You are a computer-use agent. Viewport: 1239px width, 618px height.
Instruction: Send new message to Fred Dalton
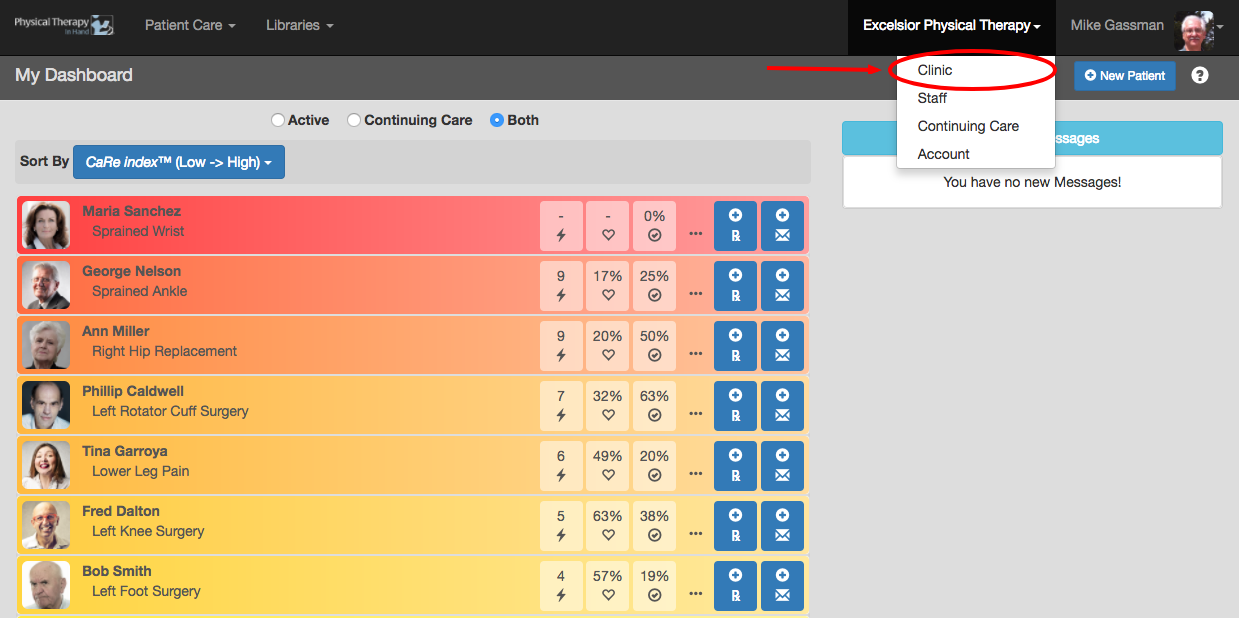click(x=782, y=525)
